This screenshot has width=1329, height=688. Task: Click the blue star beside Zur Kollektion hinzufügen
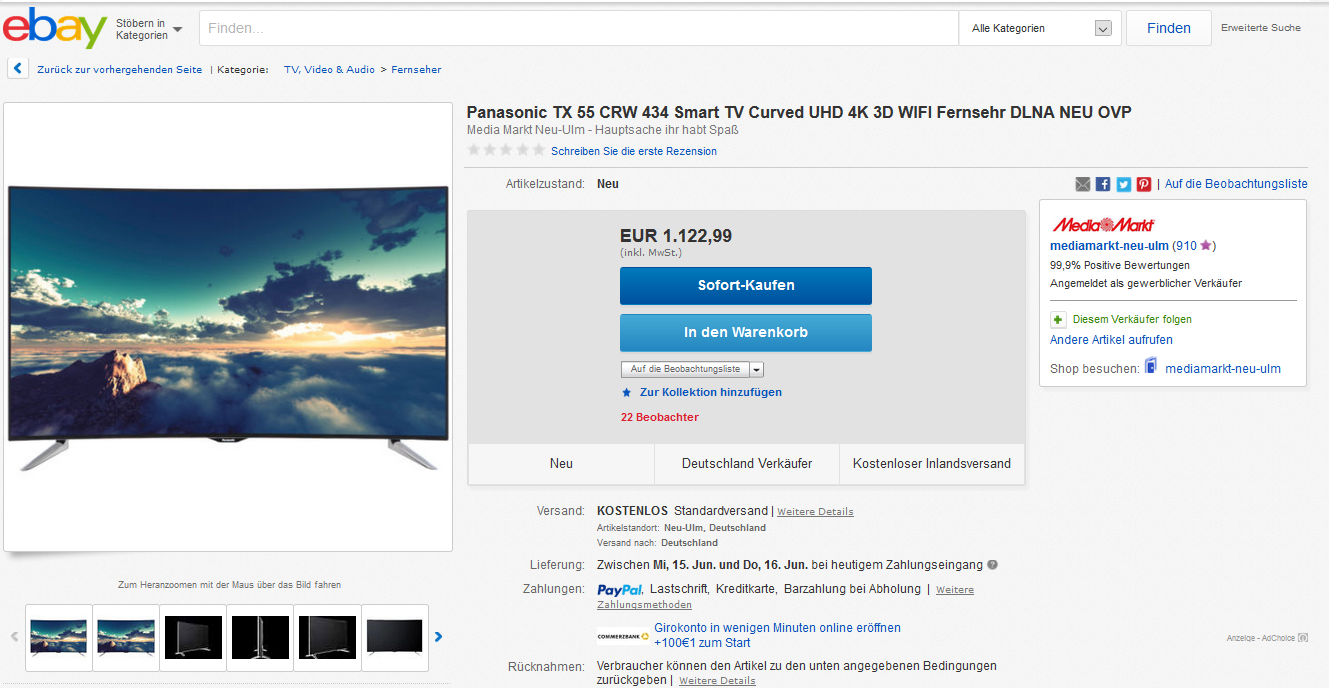coord(627,392)
